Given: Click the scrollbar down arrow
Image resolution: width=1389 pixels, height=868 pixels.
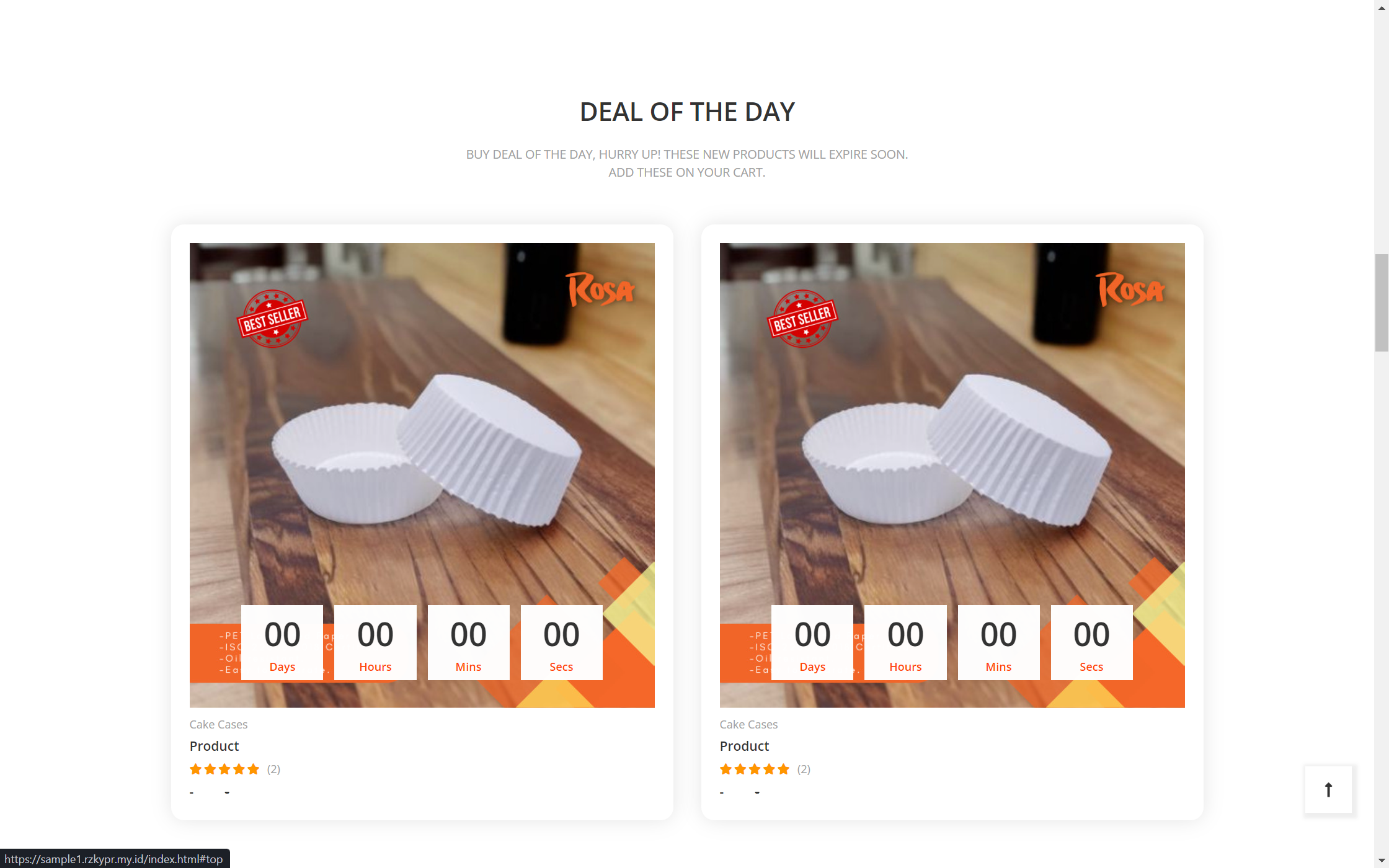Looking at the screenshot, I should (x=1382, y=861).
